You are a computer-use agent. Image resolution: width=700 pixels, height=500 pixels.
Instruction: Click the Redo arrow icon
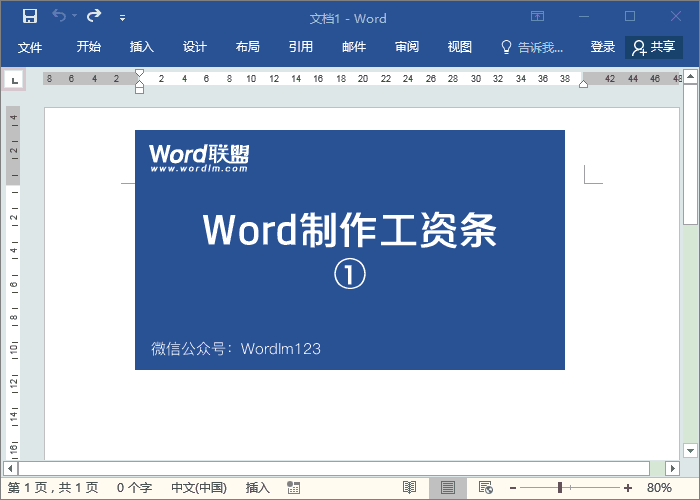[94, 16]
